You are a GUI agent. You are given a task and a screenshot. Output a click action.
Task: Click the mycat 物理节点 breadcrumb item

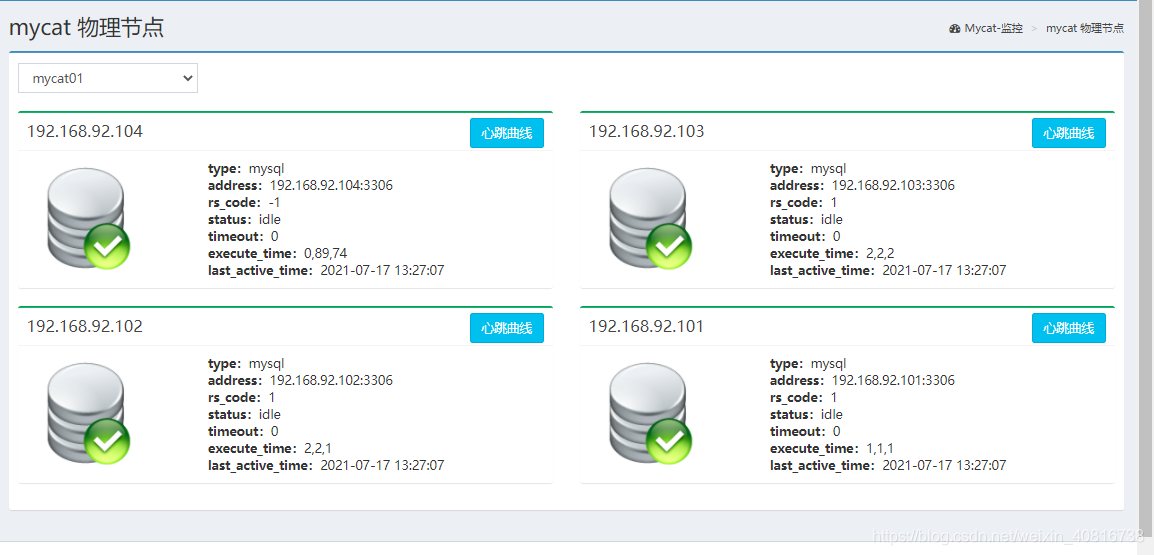[1085, 29]
